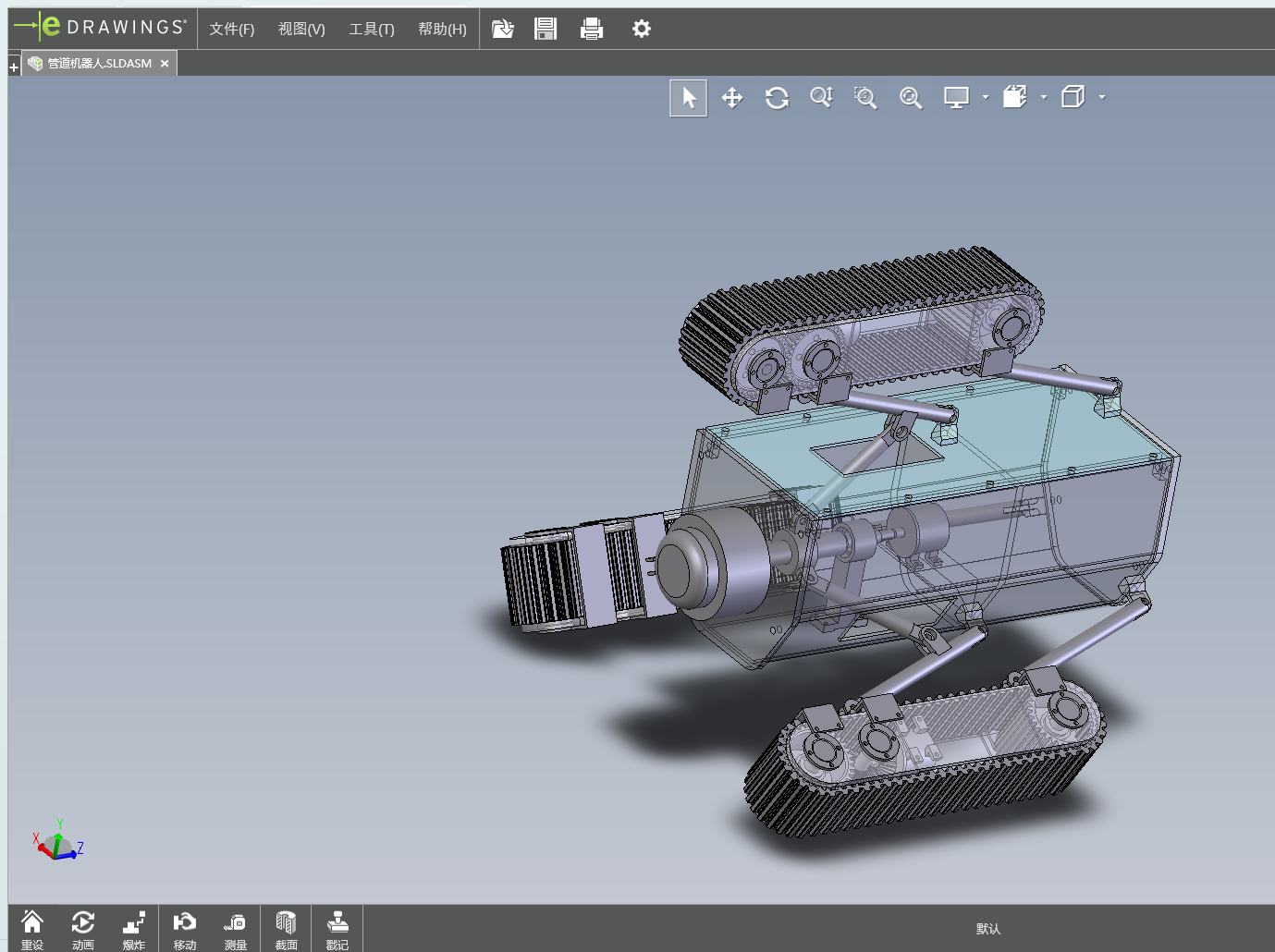Expand the display style monitor dropdown arrow
The image size is (1275, 952).
click(x=986, y=97)
